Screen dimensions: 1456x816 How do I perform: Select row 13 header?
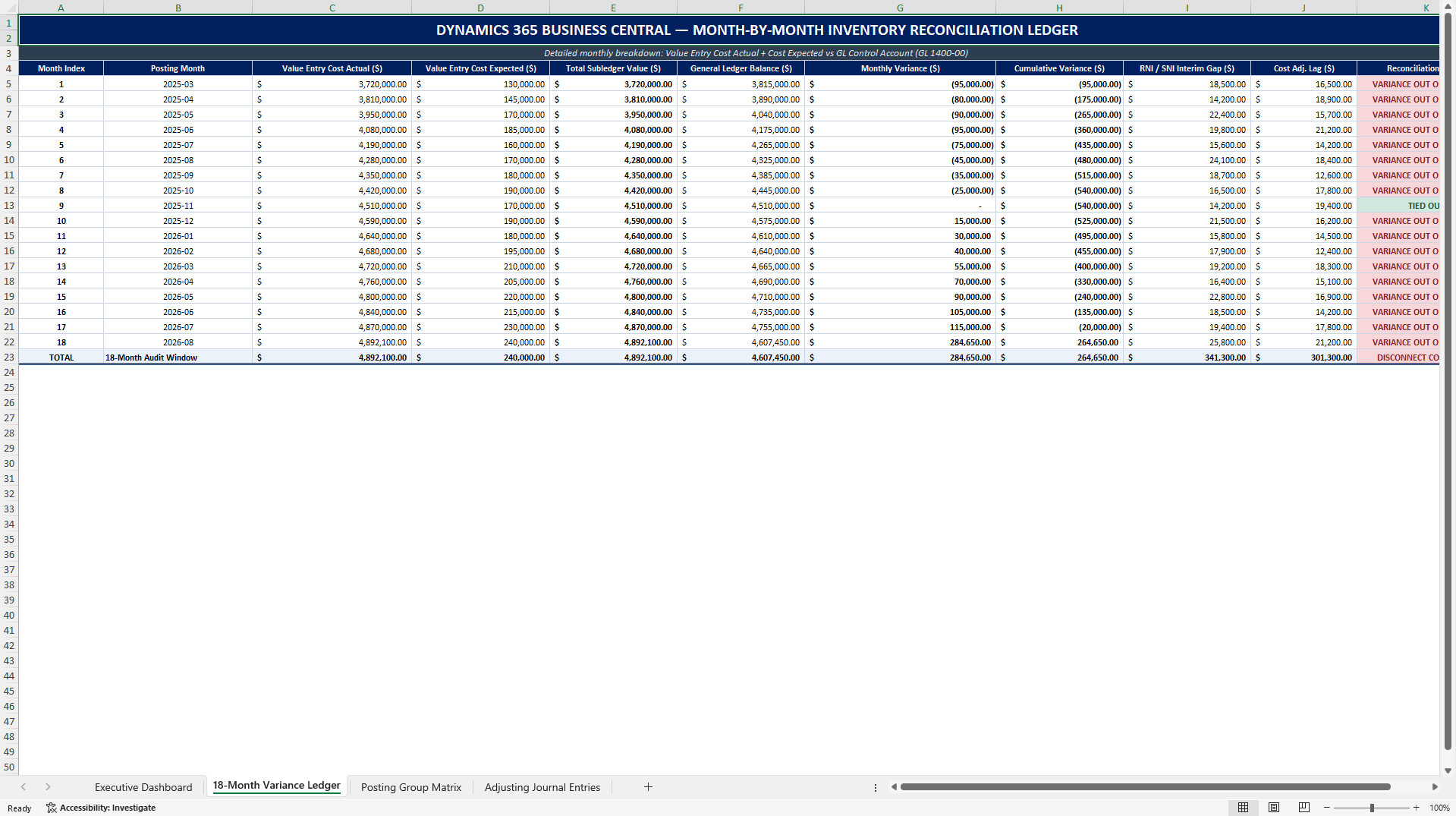pos(9,206)
